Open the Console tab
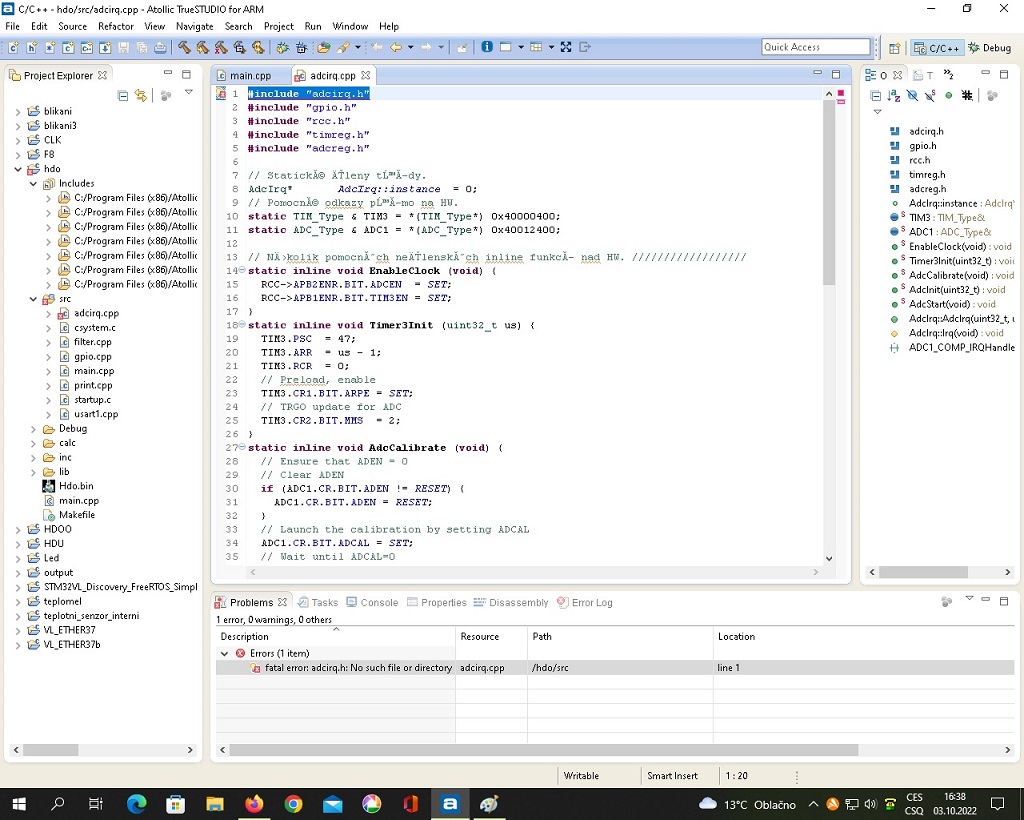Screen dimensions: 1024x820 pos(378,602)
